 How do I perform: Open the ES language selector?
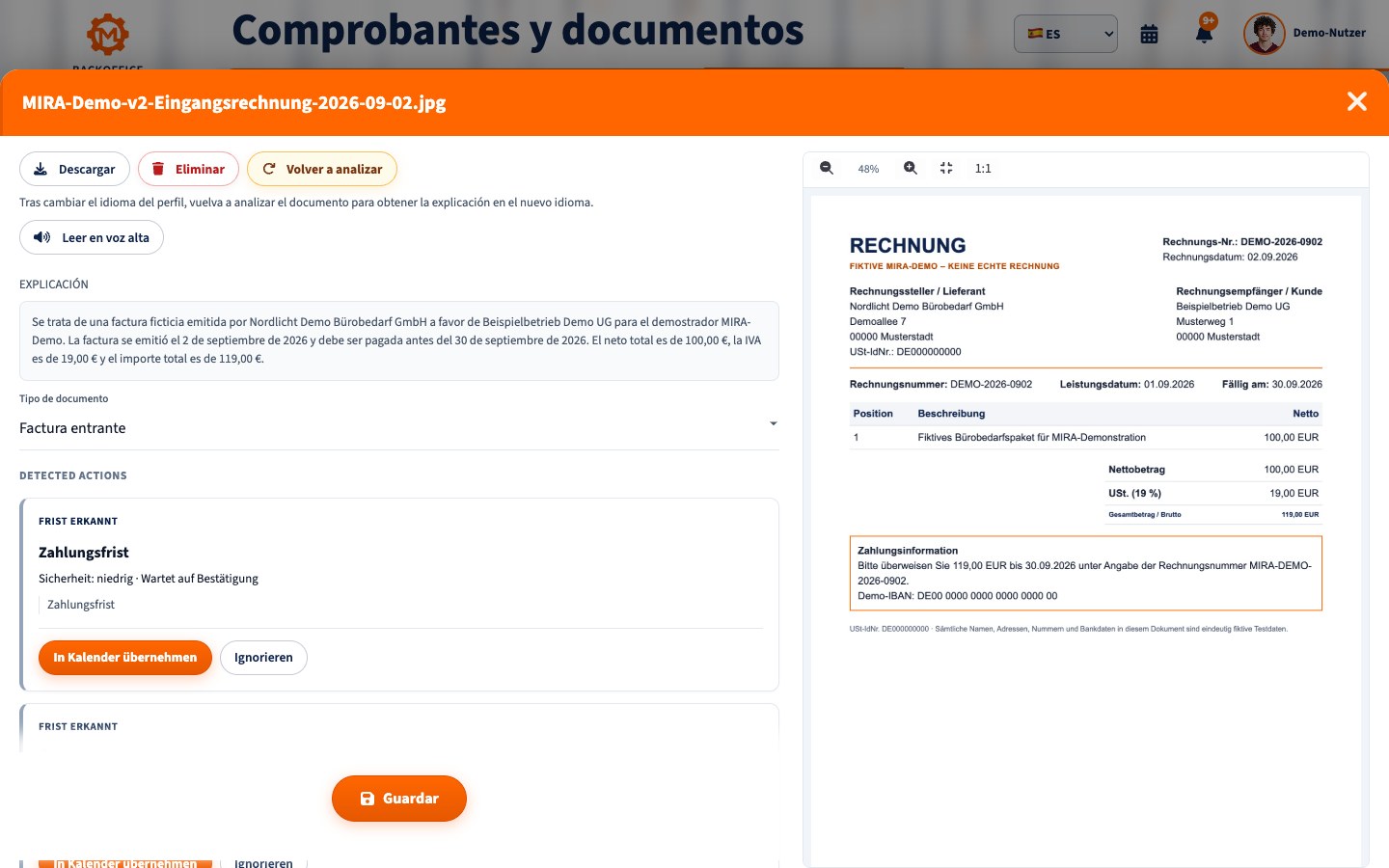point(1066,34)
